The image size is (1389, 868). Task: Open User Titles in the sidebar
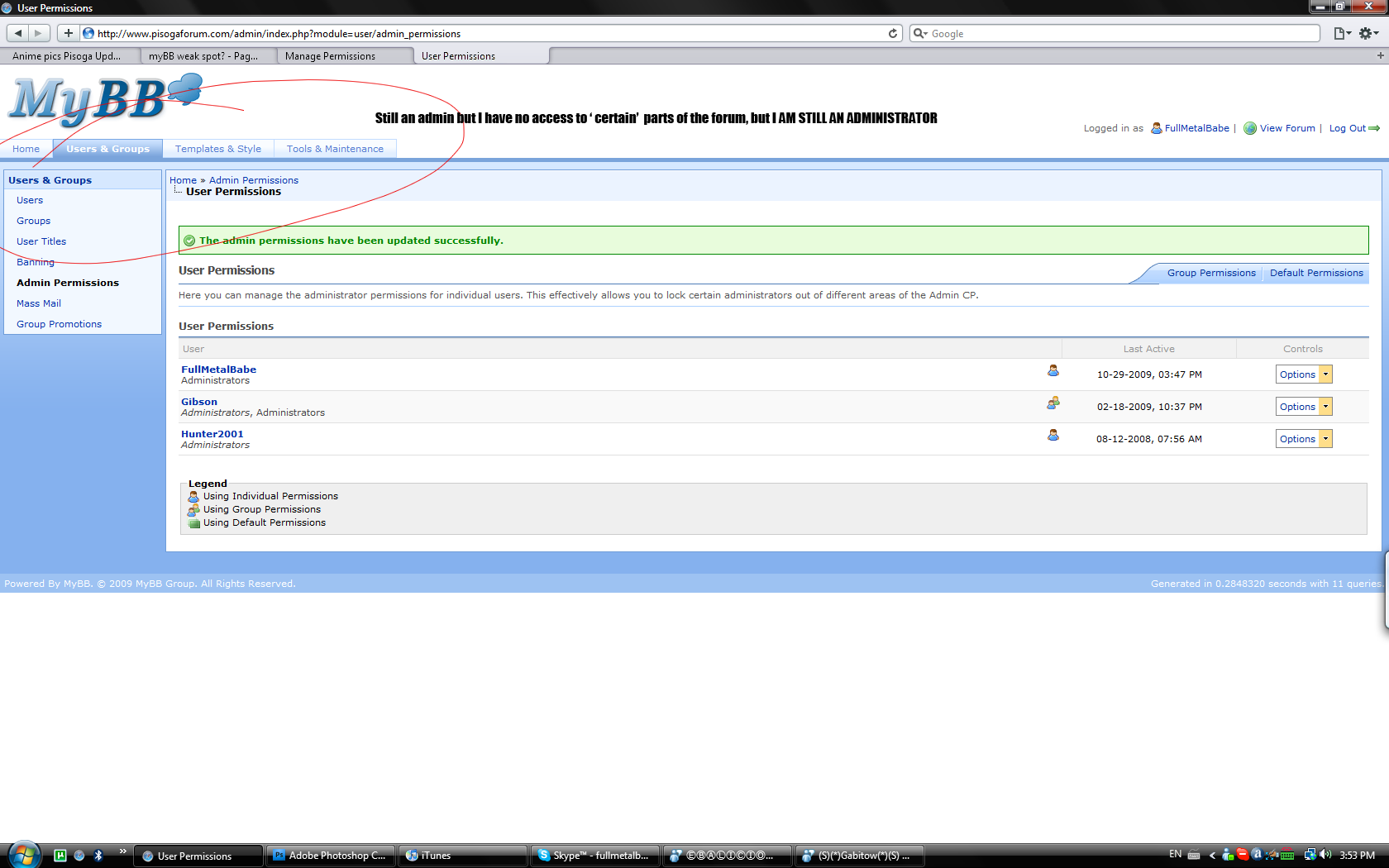click(41, 241)
